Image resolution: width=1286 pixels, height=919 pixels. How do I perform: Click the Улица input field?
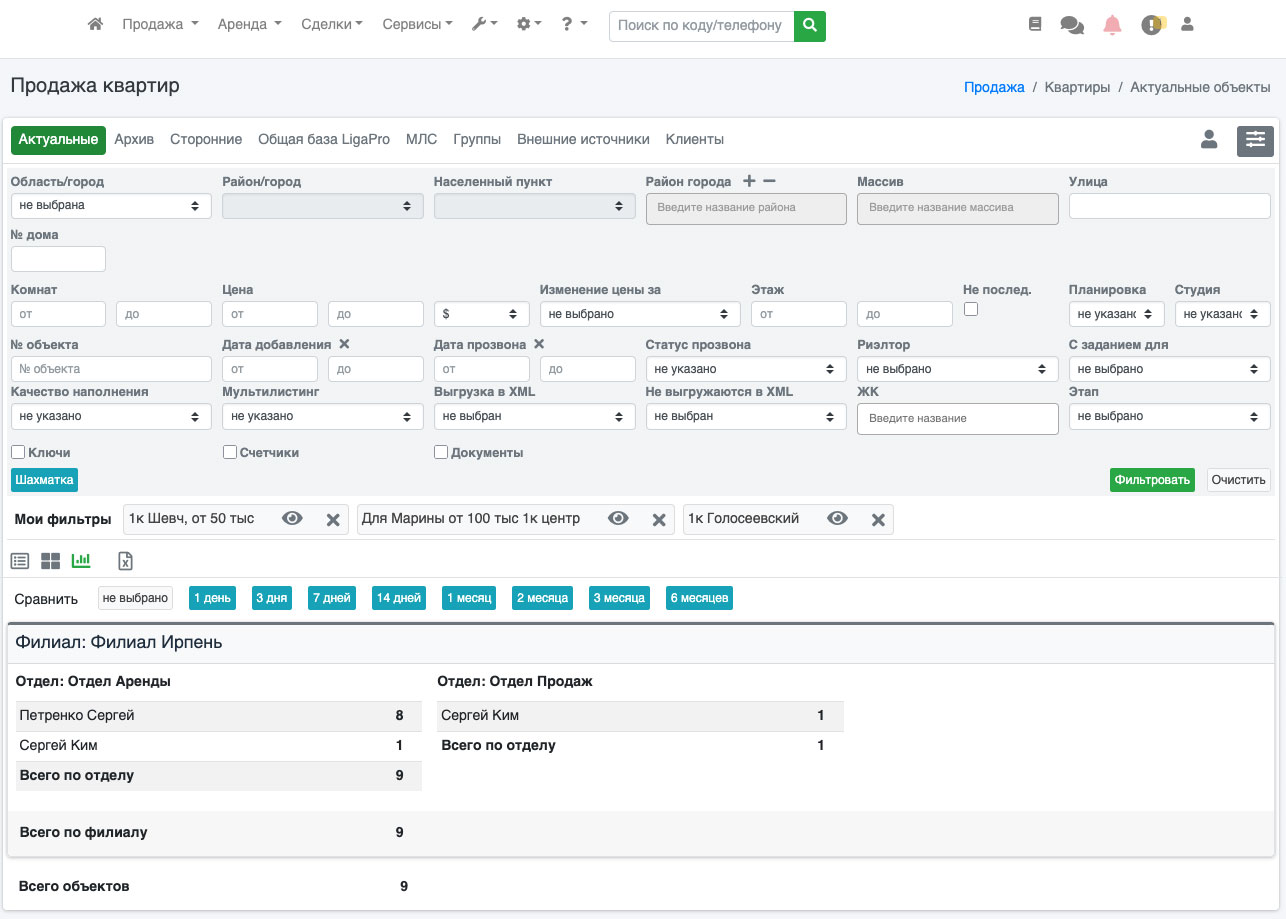1169,206
